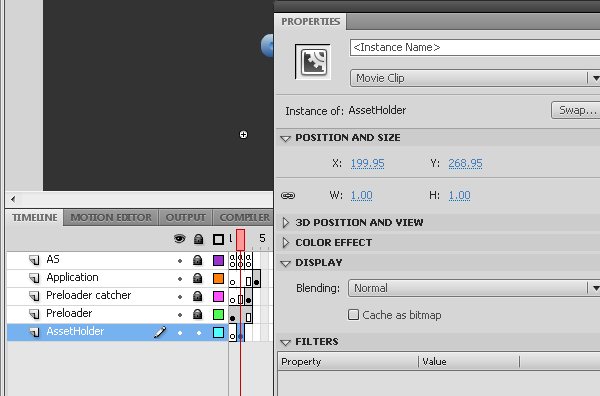The height and width of the screenshot is (396, 600).
Task: Click the eye show/hide all layers icon
Action: [x=179, y=239]
